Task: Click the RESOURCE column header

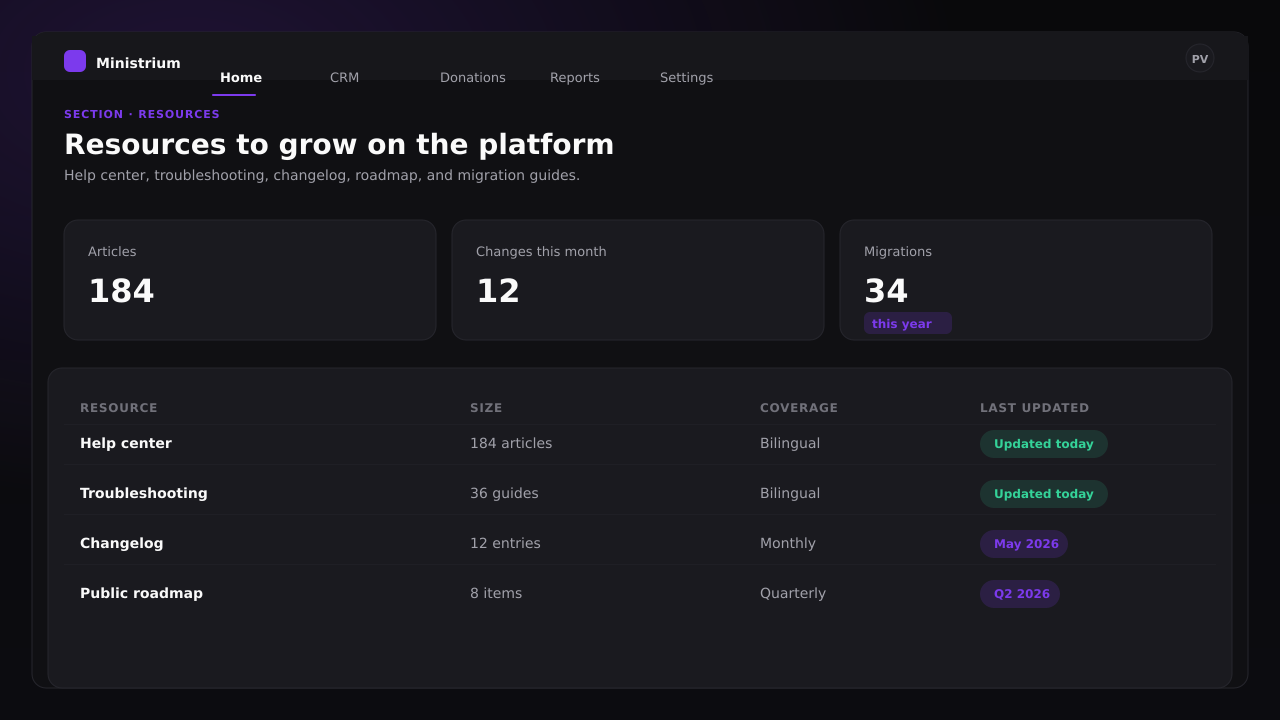Action: [119, 408]
